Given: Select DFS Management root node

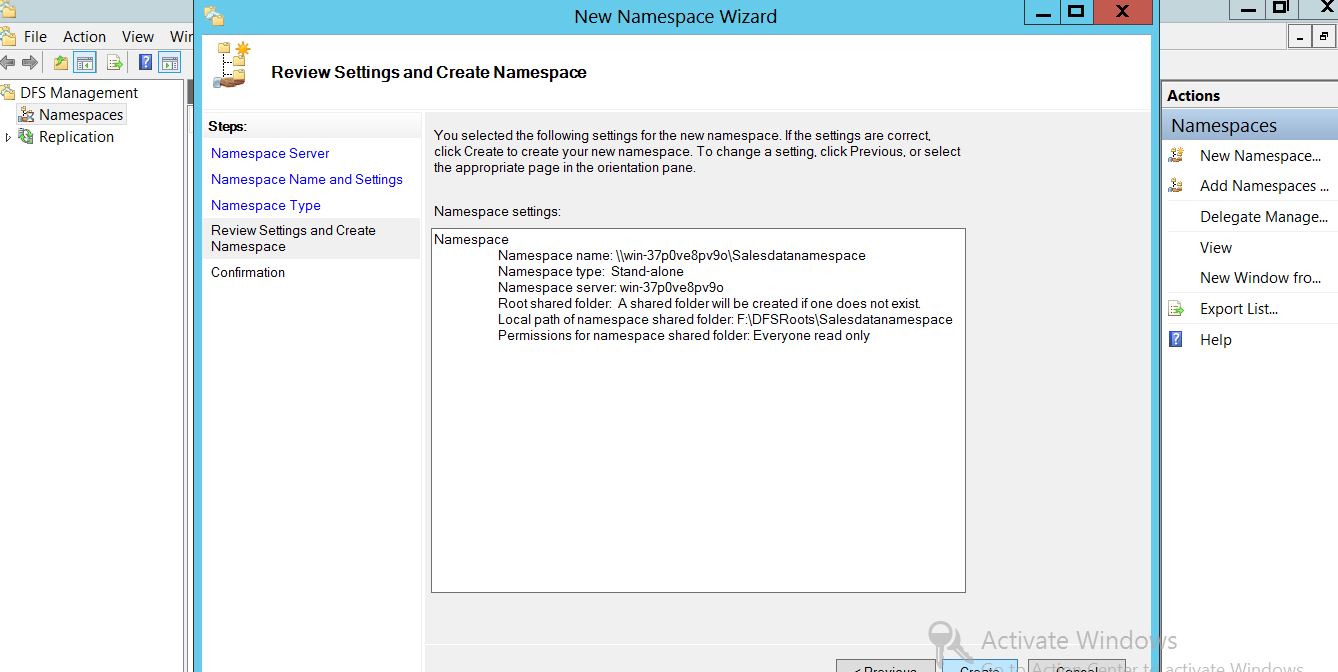Looking at the screenshot, I should [78, 93].
